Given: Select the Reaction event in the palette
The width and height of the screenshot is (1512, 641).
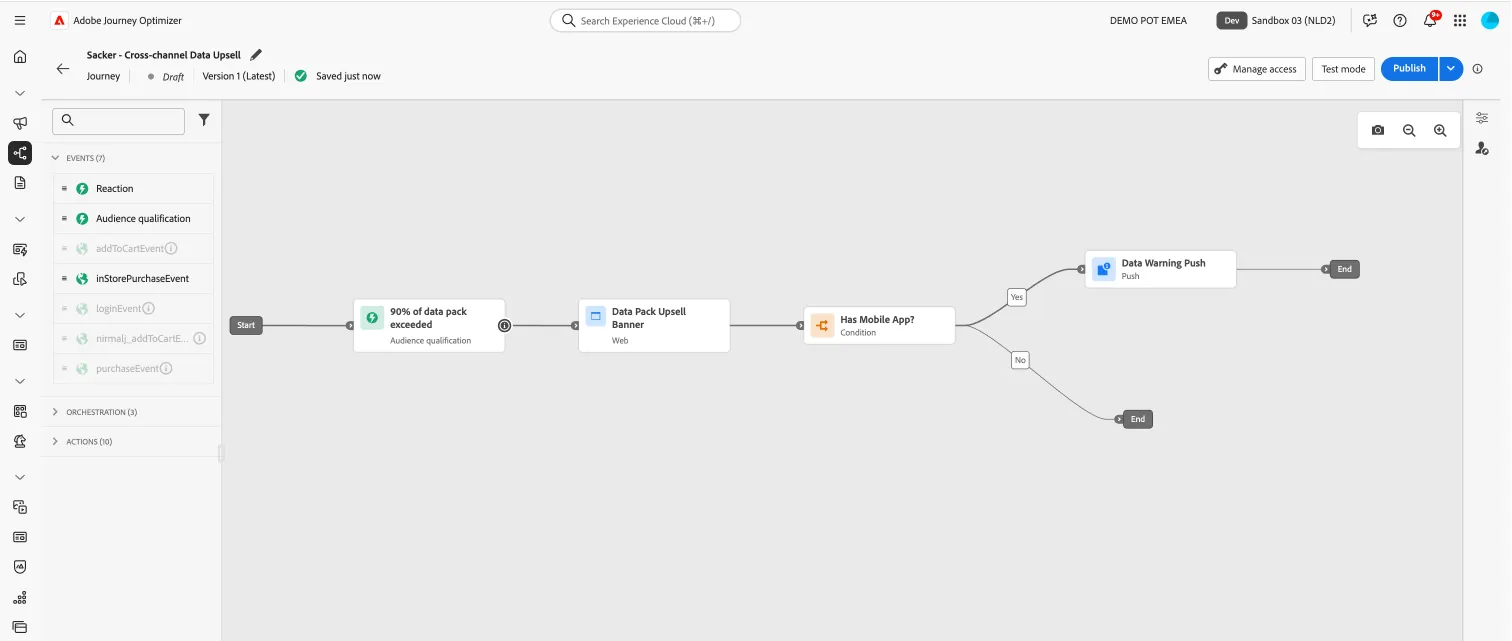Looking at the screenshot, I should click(133, 189).
